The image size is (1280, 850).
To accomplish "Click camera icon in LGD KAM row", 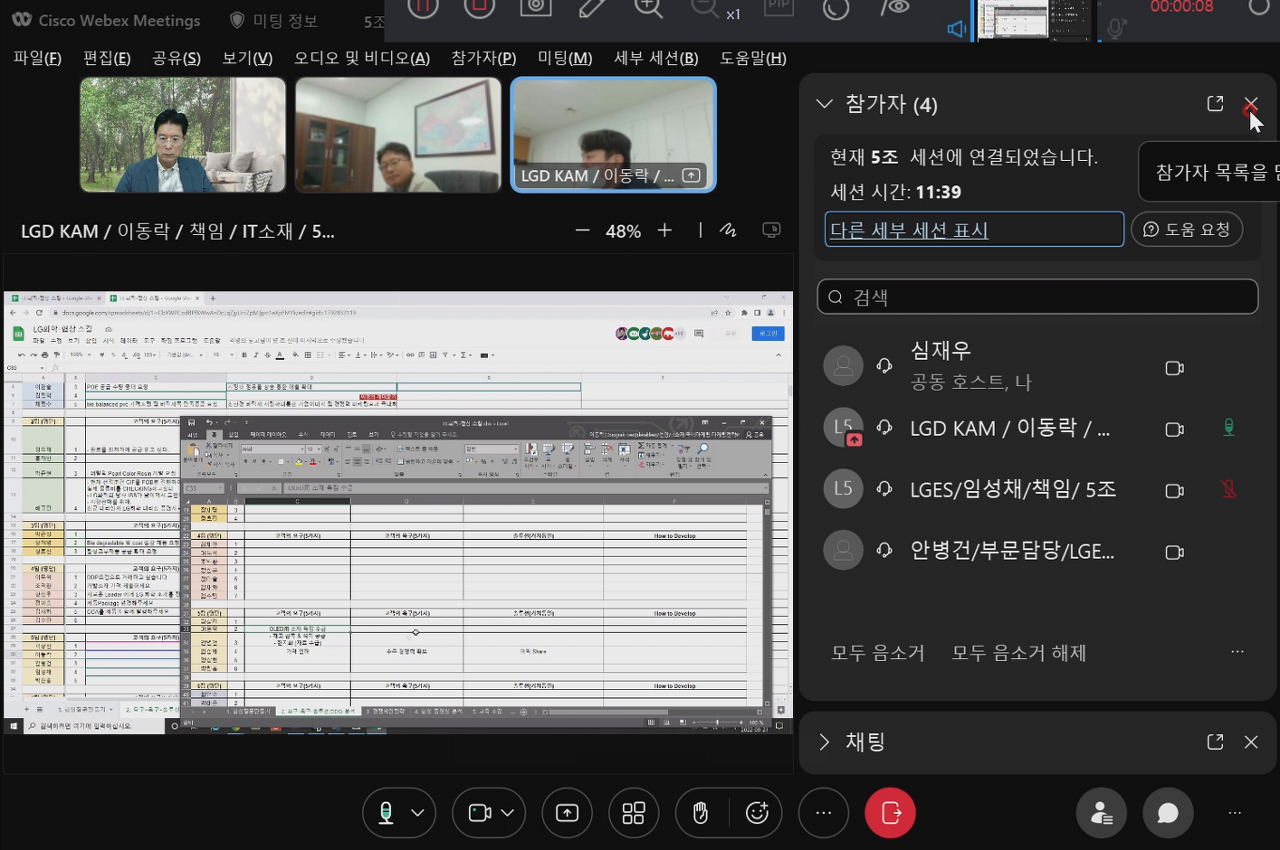I will 1175,429.
